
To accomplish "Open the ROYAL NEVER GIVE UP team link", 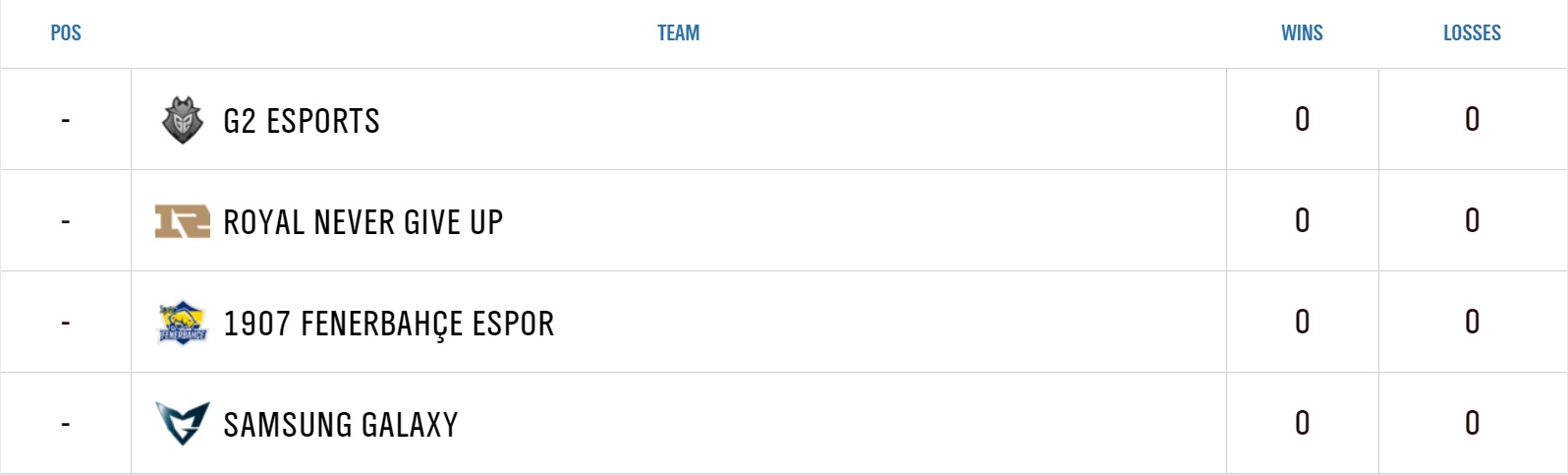I will [364, 222].
